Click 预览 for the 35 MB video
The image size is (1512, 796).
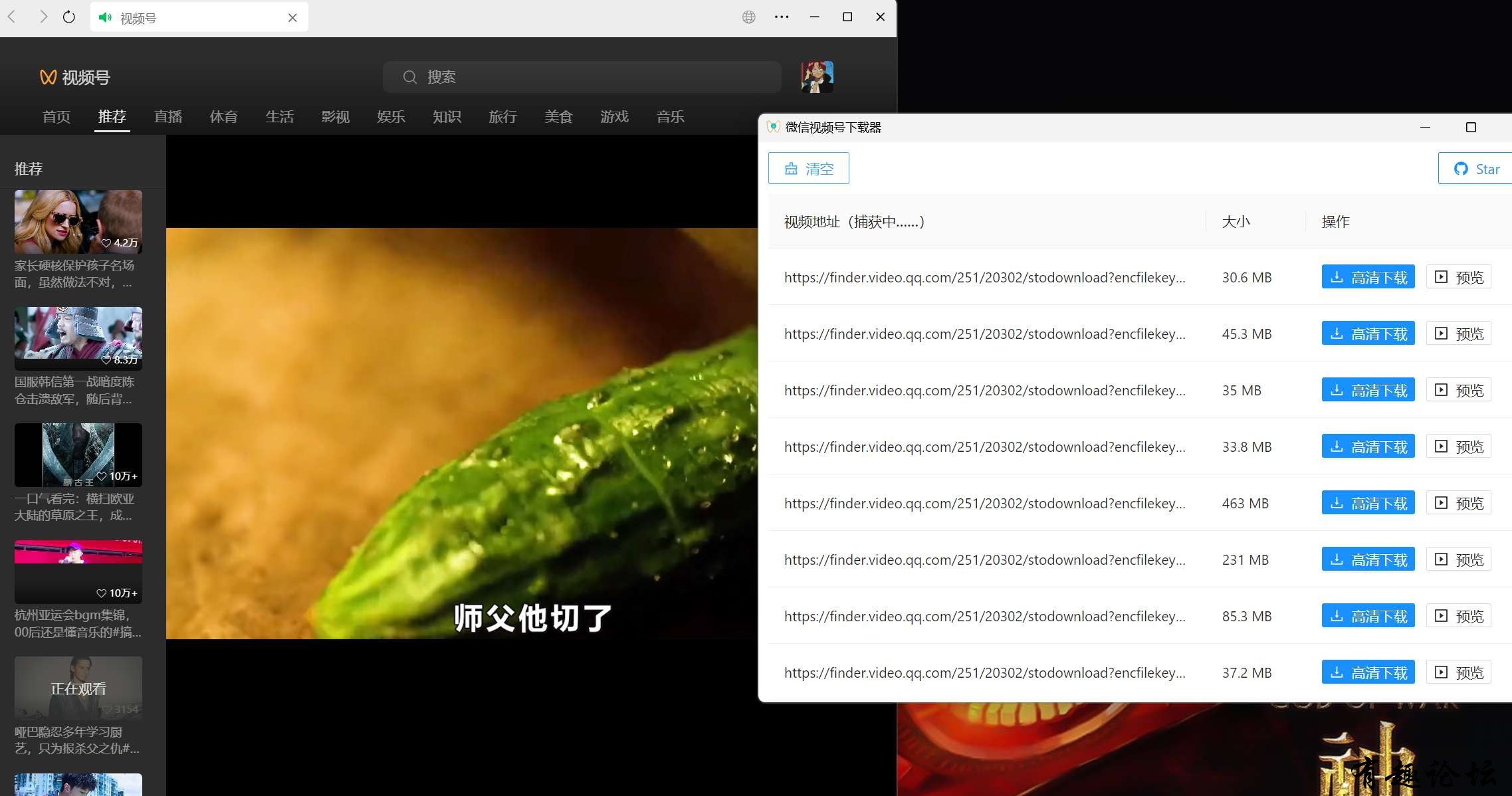[x=1459, y=390]
